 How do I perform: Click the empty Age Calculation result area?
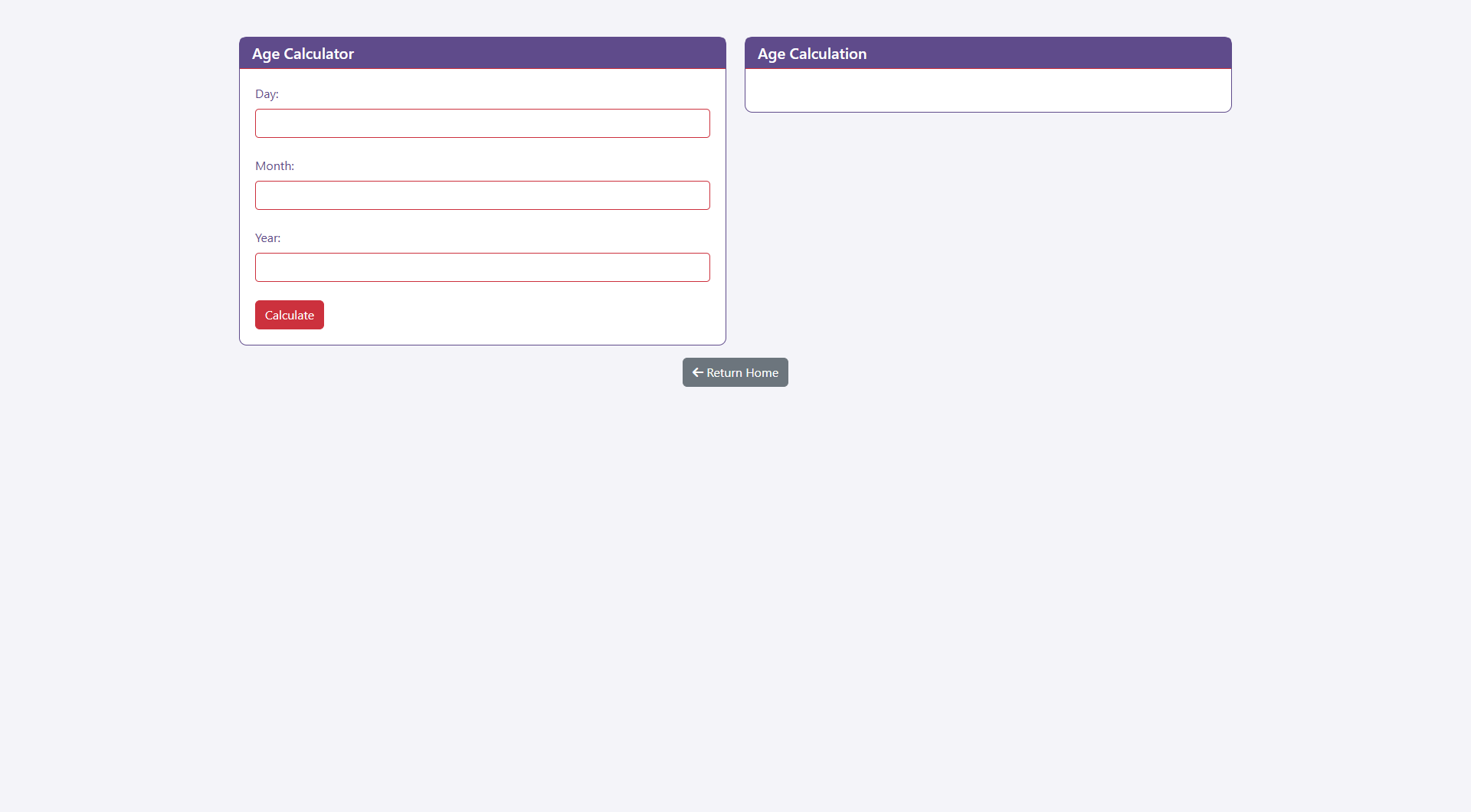(x=988, y=90)
